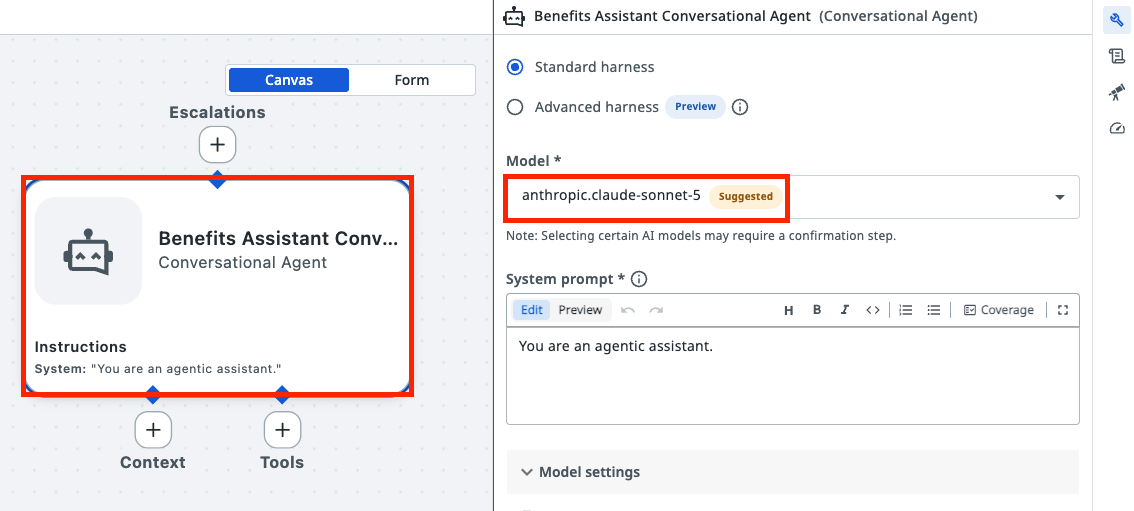The image size is (1134, 511).
Task: Click the Coverage button in editor toolbar
Action: 999,310
